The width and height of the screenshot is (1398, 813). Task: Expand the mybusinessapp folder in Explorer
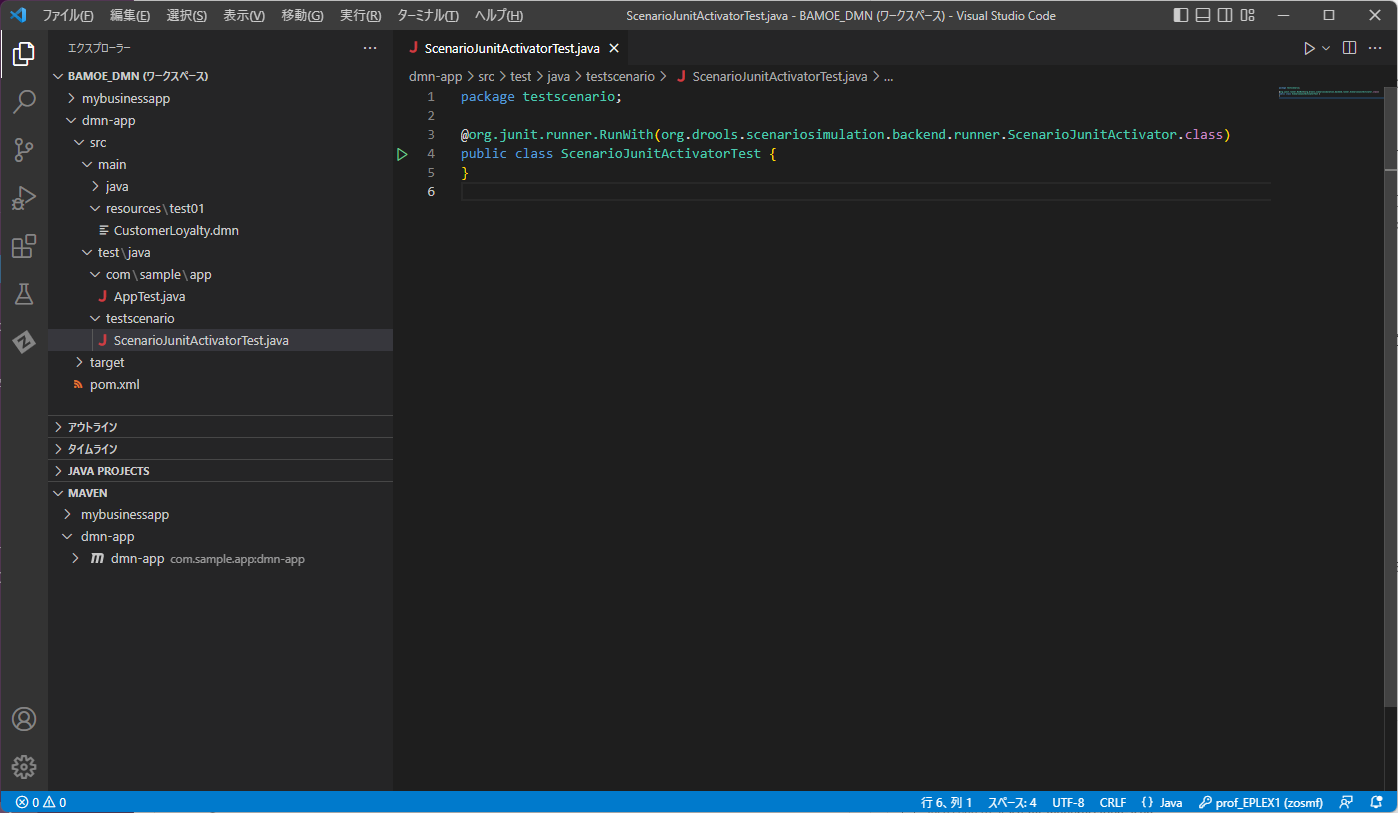(x=220, y=98)
